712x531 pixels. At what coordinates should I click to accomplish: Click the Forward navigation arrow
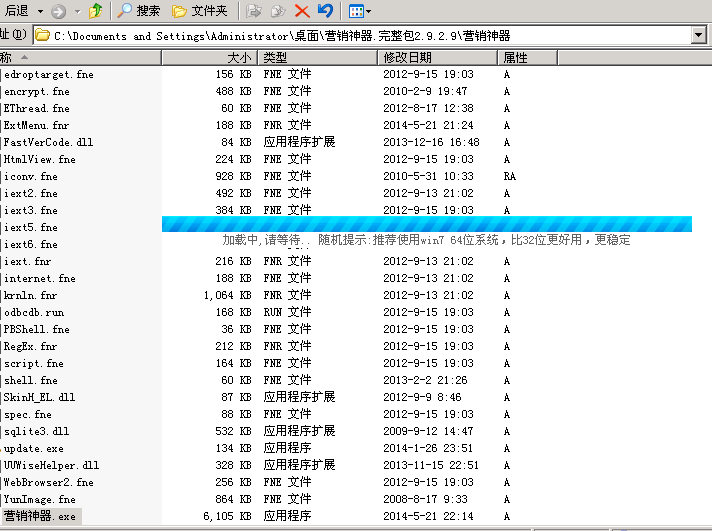[x=59, y=11]
